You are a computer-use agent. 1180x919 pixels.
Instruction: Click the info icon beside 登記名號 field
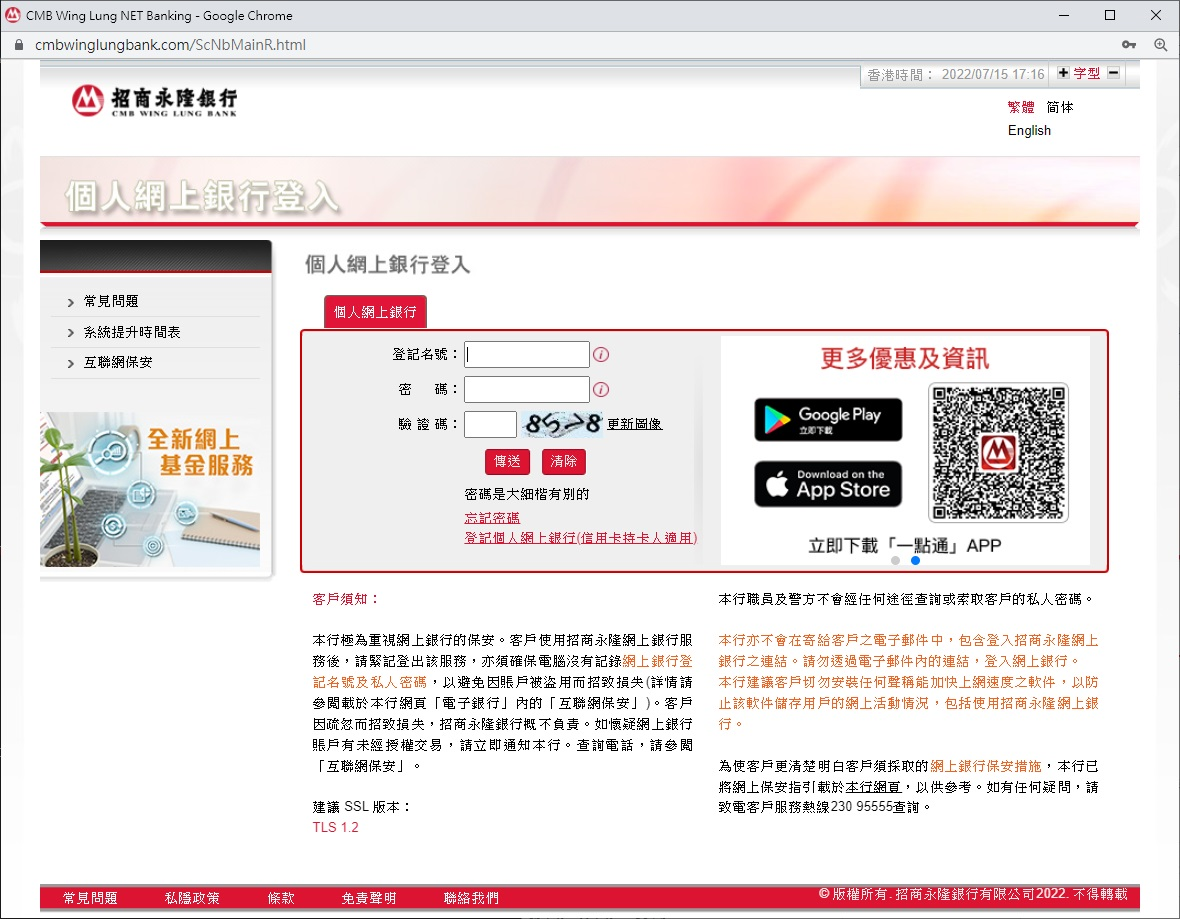(x=601, y=355)
